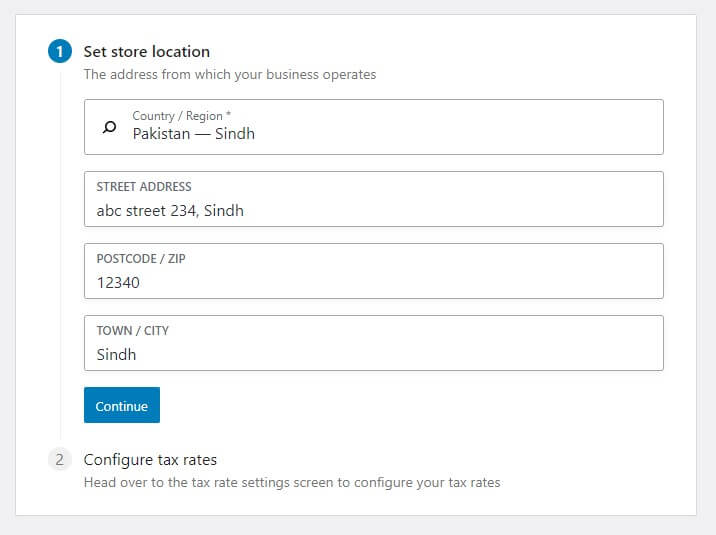Open the 'Configure tax rates' step heading
716x535 pixels.
click(150, 460)
